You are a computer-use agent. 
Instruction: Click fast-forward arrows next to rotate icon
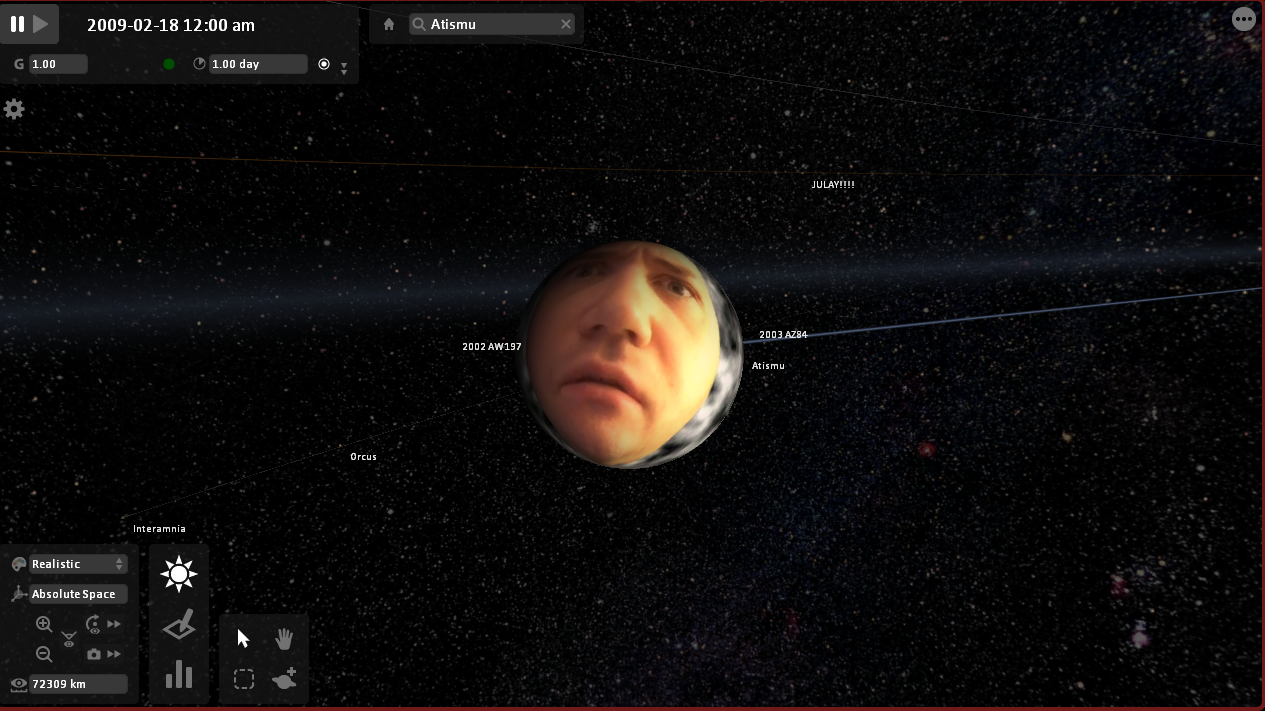click(114, 624)
